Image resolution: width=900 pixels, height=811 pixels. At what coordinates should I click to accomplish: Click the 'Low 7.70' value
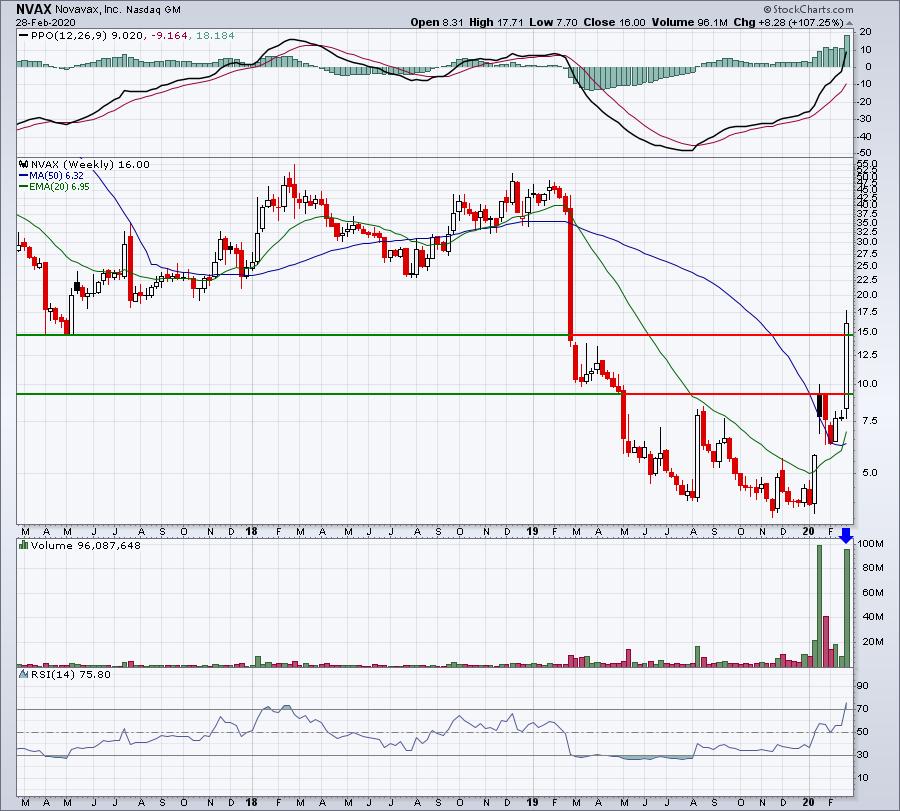point(553,22)
